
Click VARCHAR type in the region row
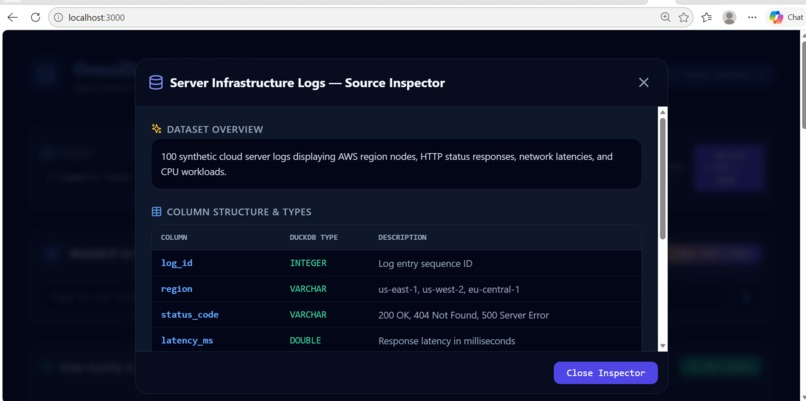pos(308,289)
